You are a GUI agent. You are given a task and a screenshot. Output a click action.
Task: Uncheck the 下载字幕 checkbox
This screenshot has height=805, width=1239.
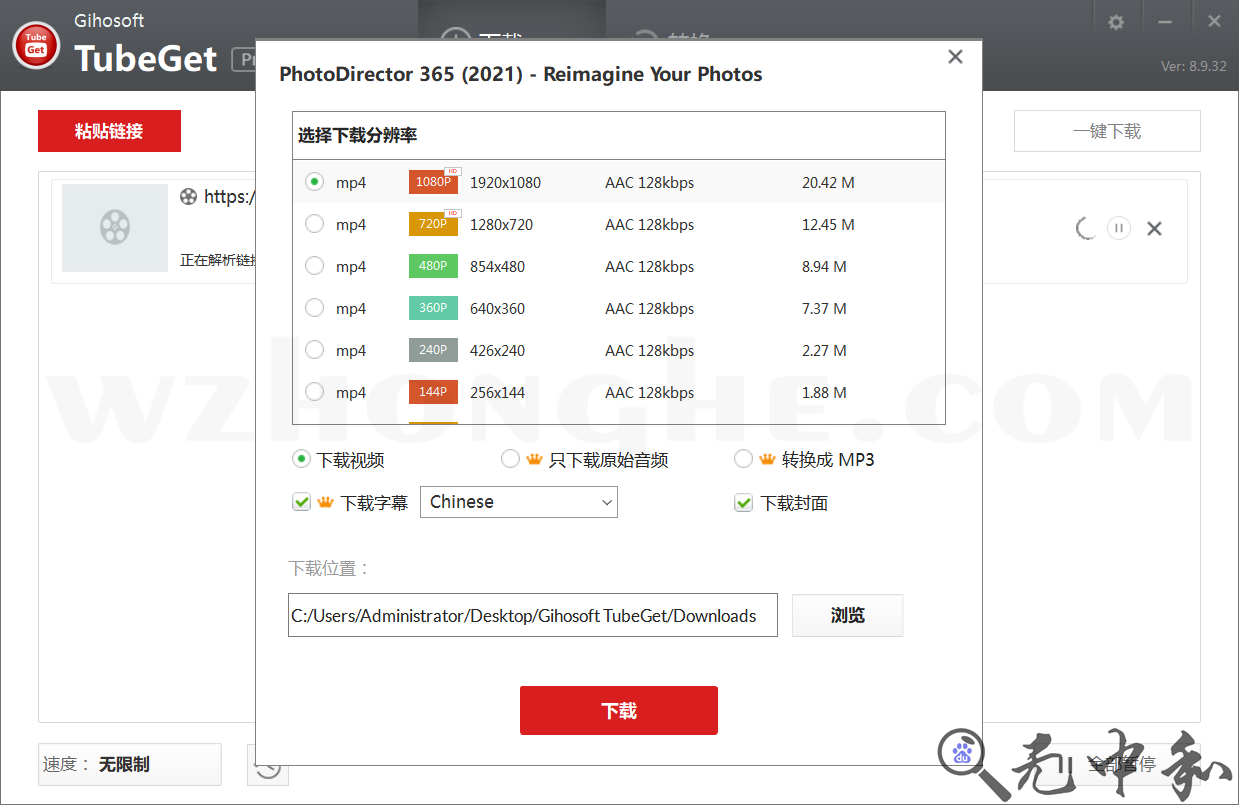(x=301, y=502)
